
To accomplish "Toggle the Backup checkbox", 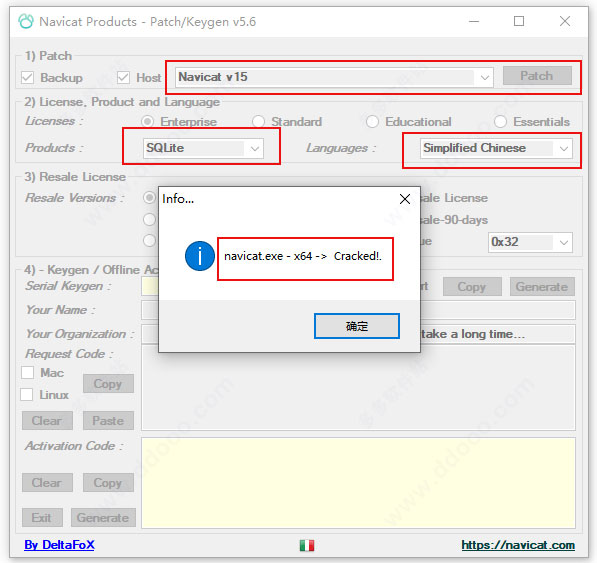I will tap(27, 78).
